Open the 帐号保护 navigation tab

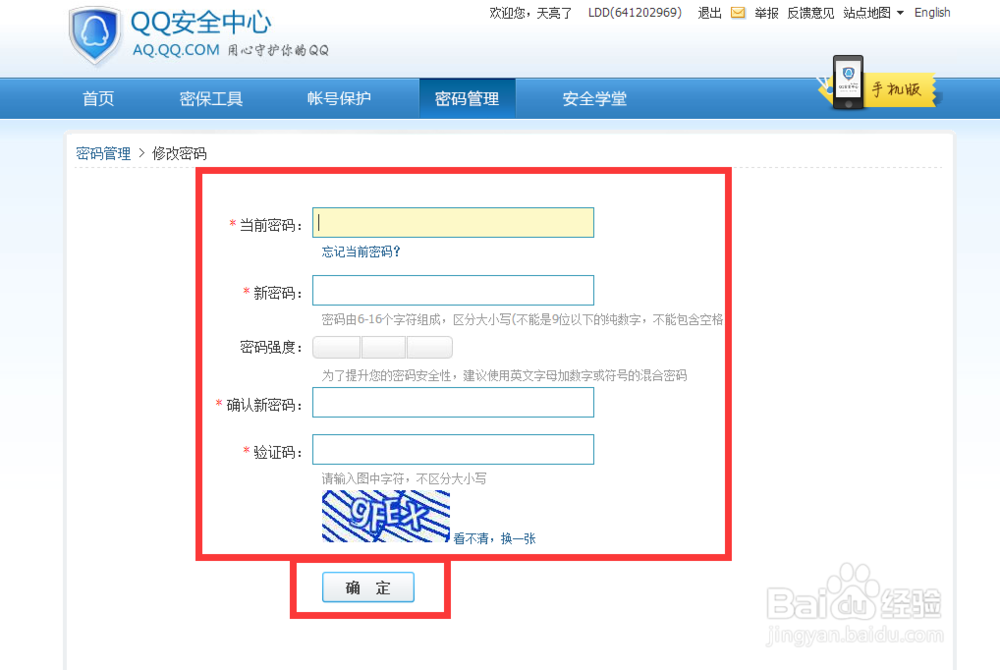click(339, 99)
